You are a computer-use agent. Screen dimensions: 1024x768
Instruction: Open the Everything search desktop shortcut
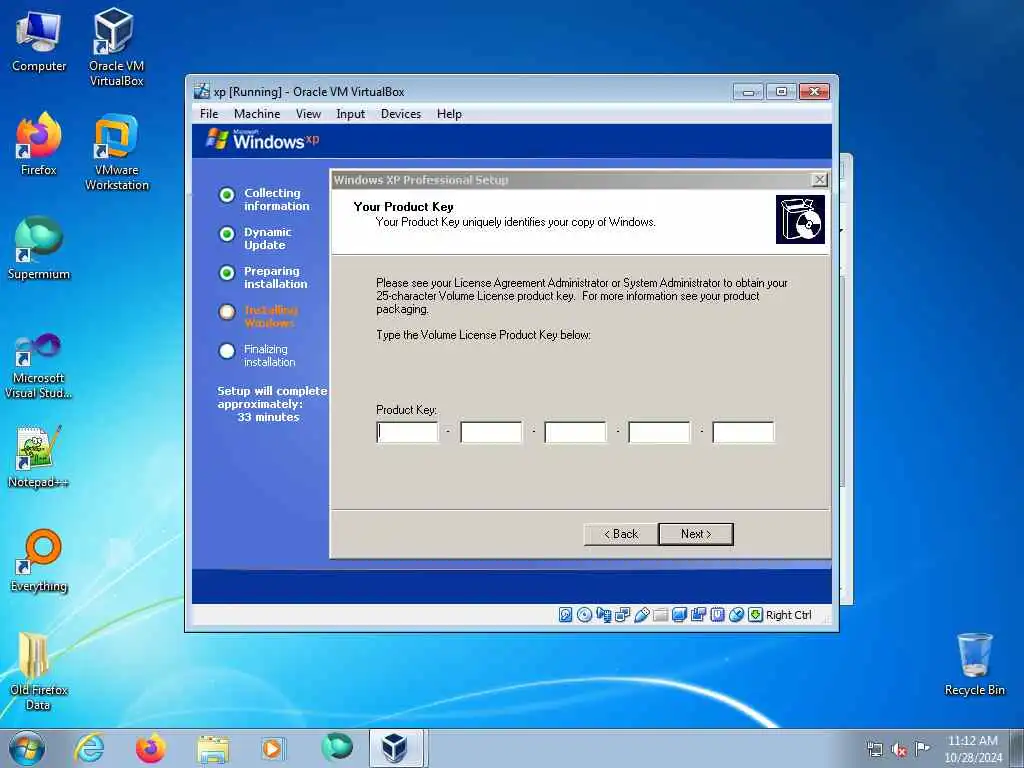(39, 560)
